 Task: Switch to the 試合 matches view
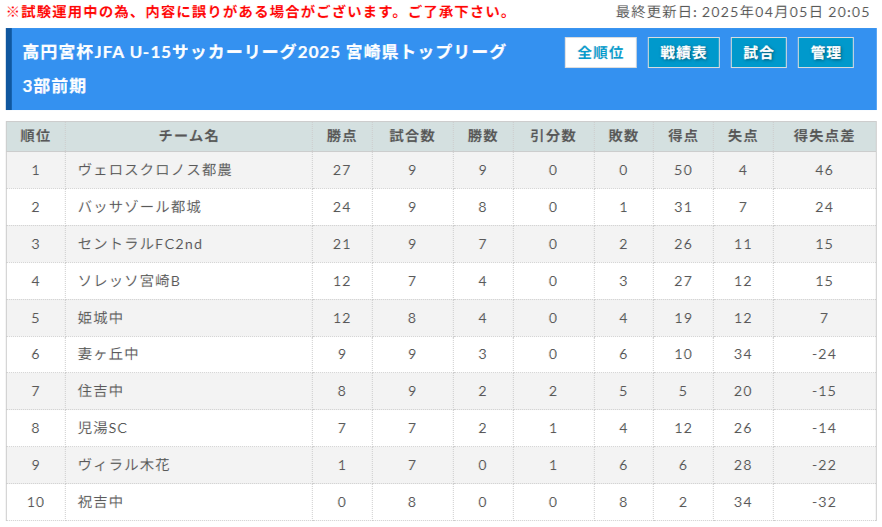[x=758, y=53]
